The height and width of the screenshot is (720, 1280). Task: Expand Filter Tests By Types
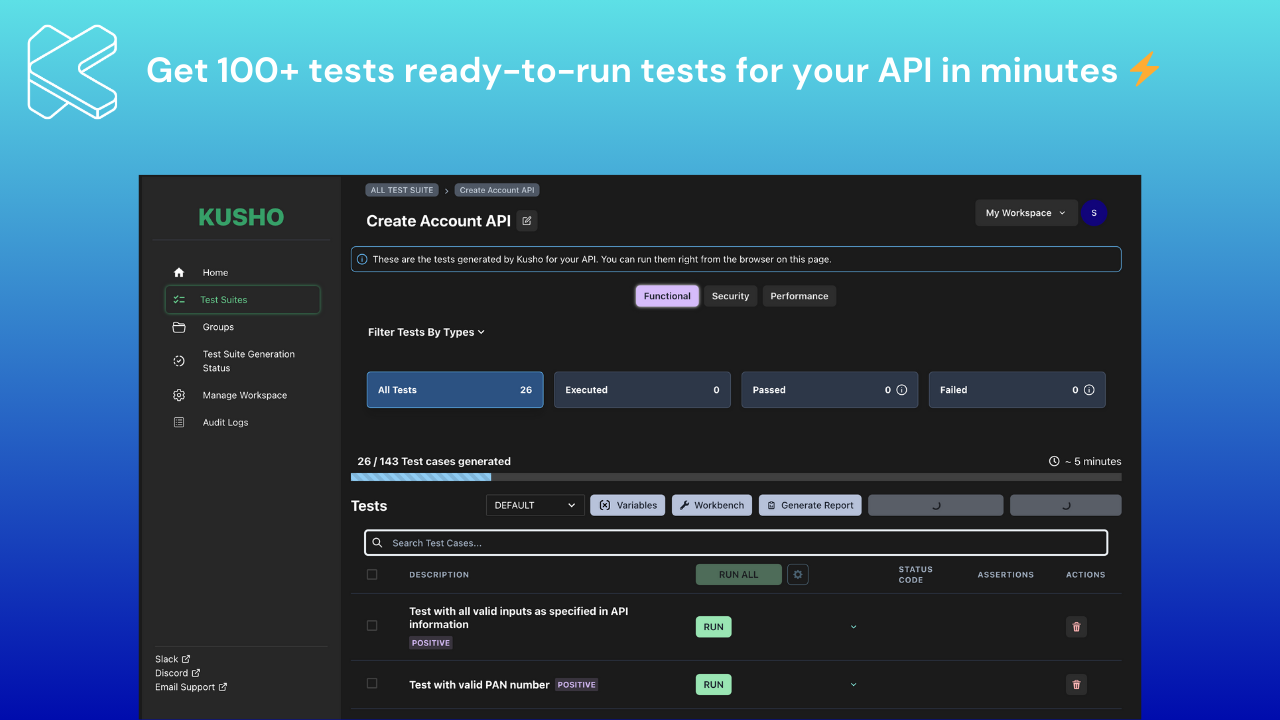(426, 332)
